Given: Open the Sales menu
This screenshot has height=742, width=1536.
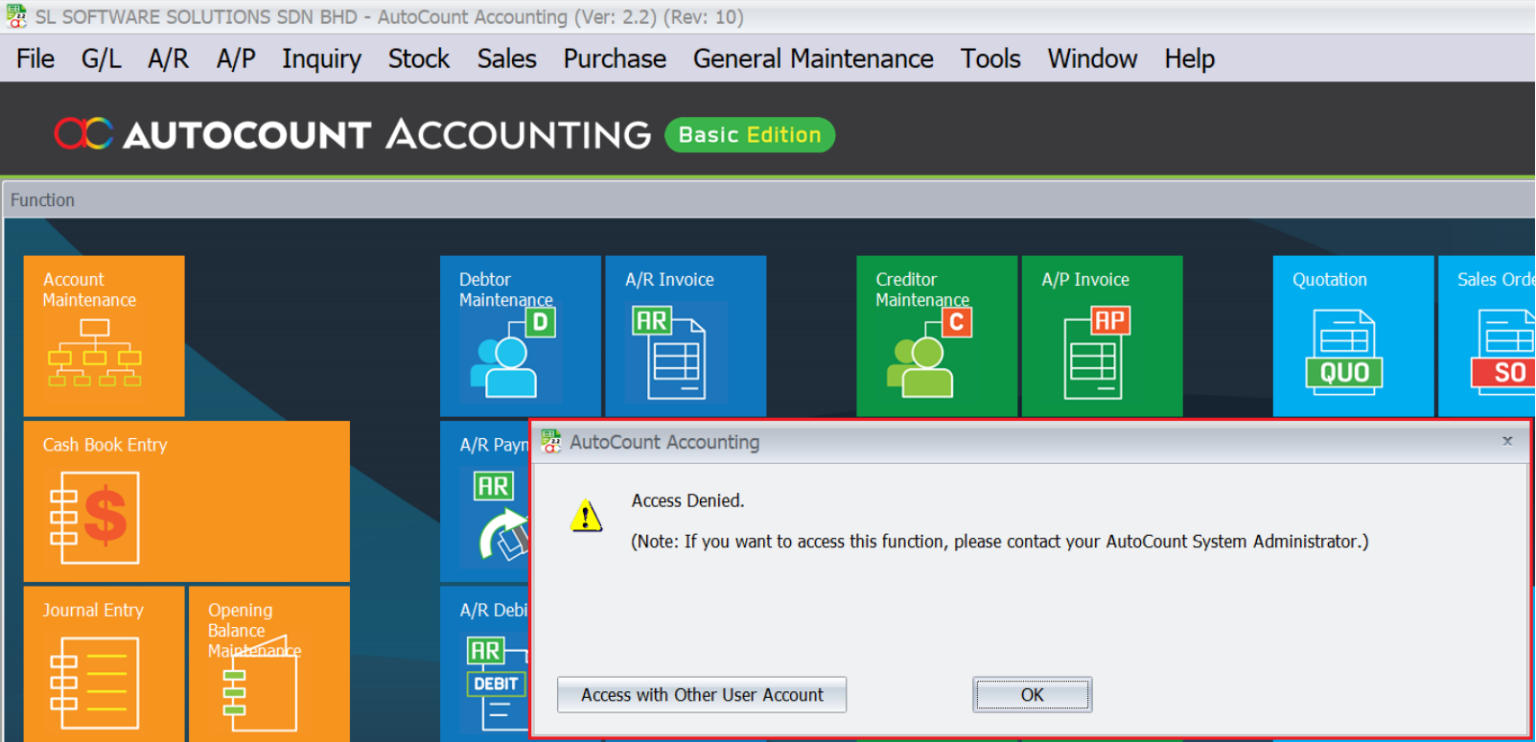Looking at the screenshot, I should (507, 59).
